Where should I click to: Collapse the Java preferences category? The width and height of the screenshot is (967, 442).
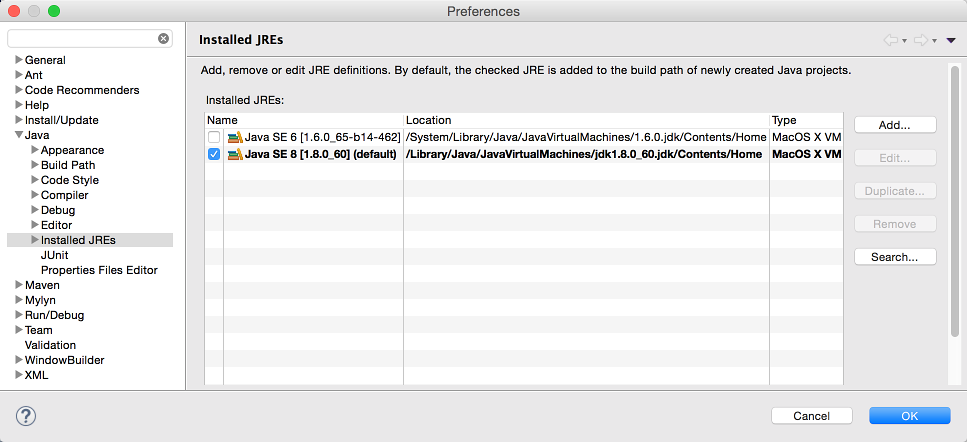point(19,135)
